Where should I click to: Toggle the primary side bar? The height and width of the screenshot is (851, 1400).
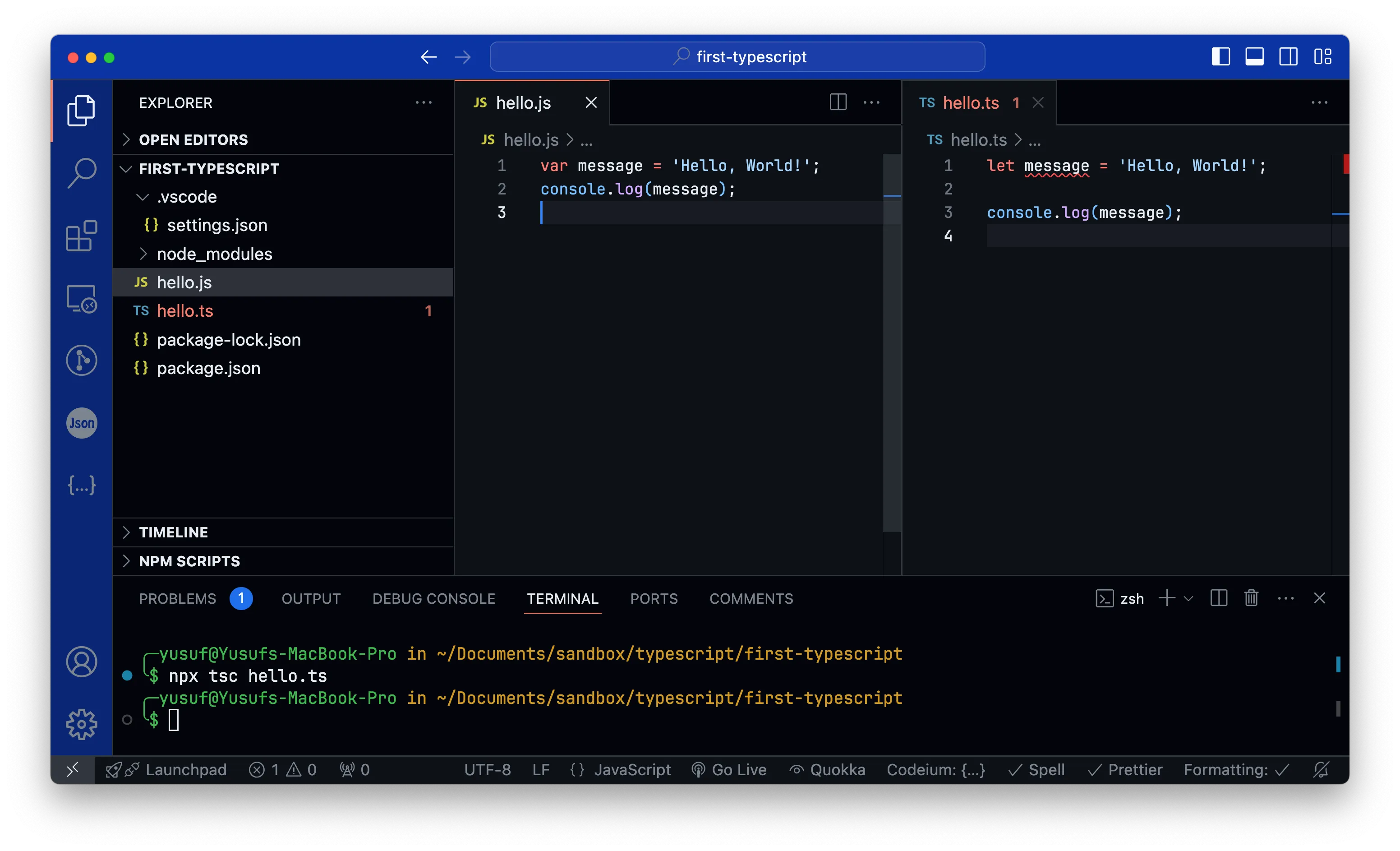(1221, 57)
